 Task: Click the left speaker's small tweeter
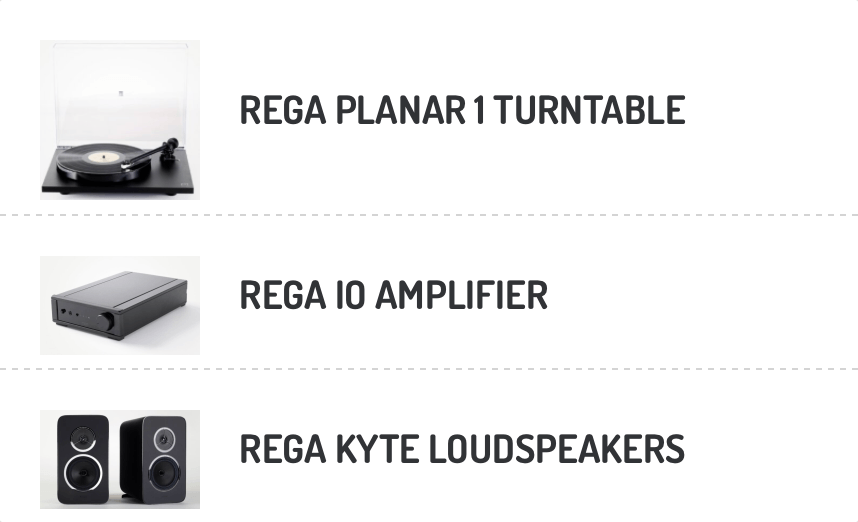coord(82,438)
